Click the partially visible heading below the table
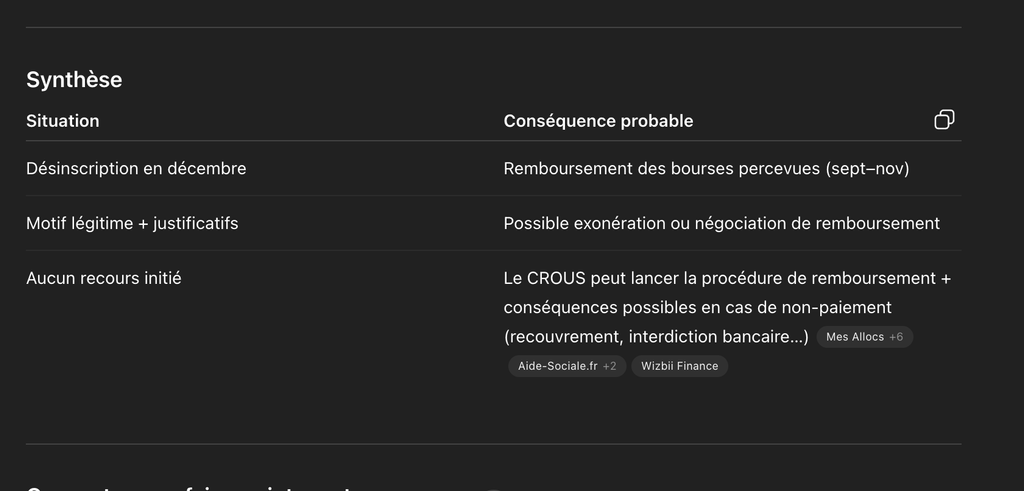This screenshot has height=491, width=1024. click(189, 487)
